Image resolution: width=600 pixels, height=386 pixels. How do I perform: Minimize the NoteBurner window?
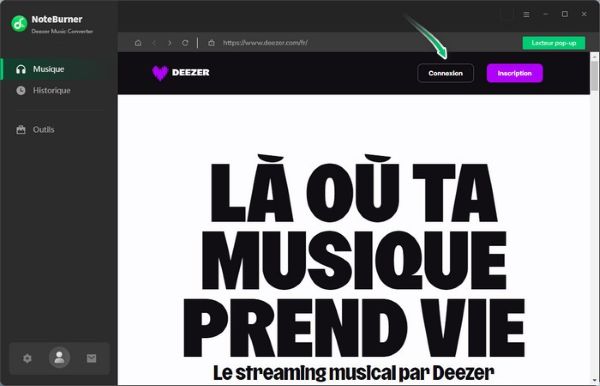(x=546, y=14)
